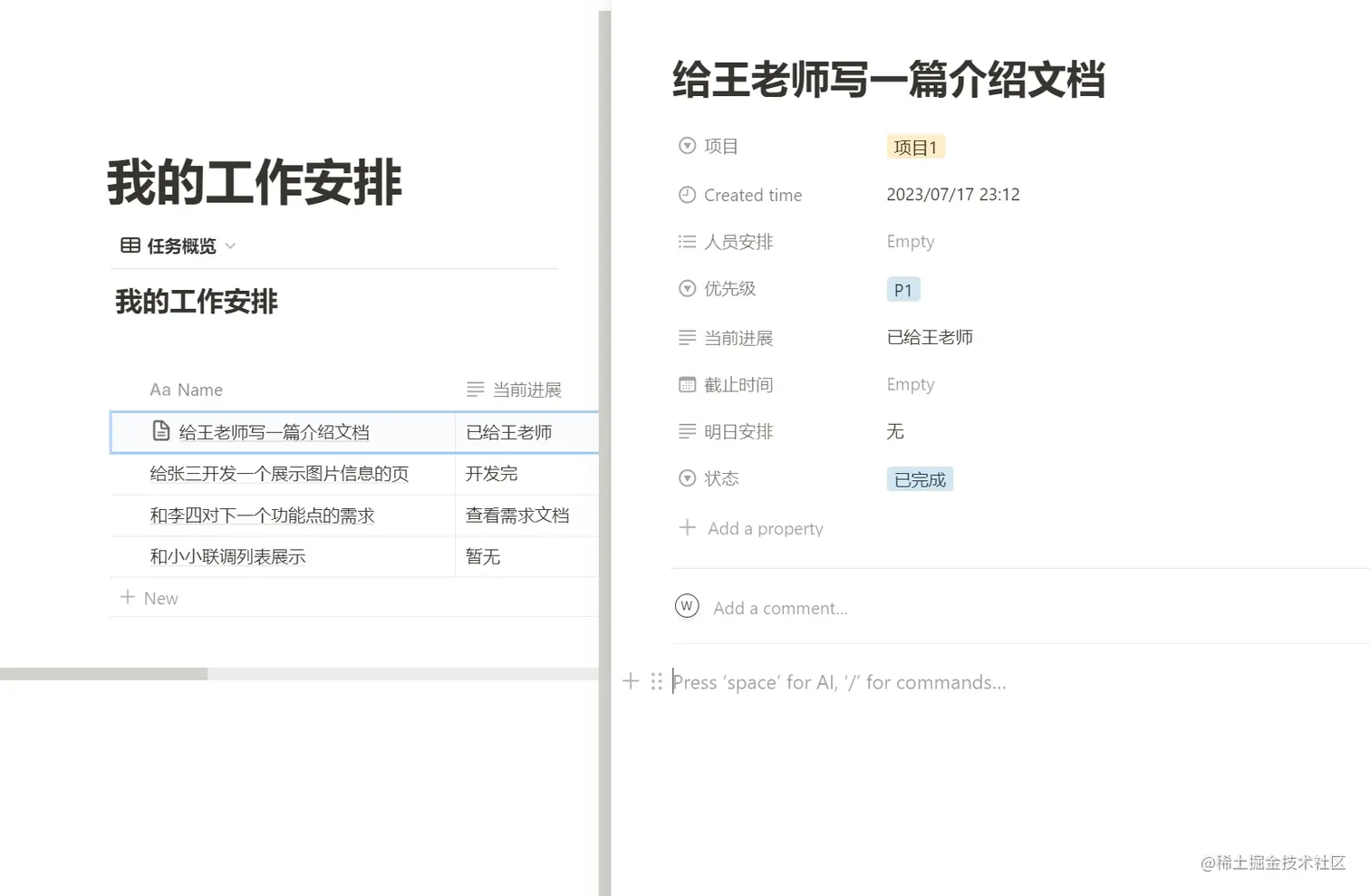Click the empty block with Press 'space' for AI
Viewport: 1370px width, 896px height.
pyautogui.click(x=839, y=682)
